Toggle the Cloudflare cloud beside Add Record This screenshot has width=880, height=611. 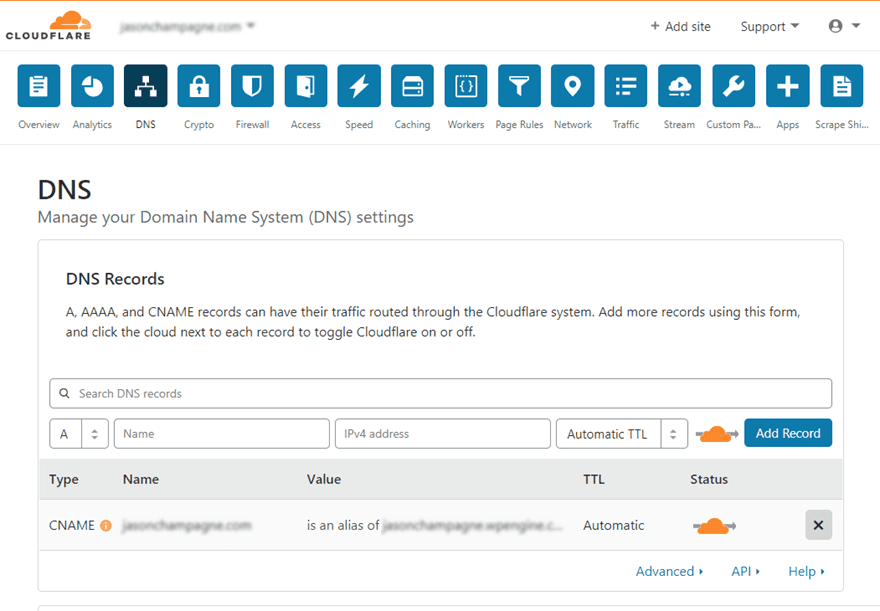[716, 433]
